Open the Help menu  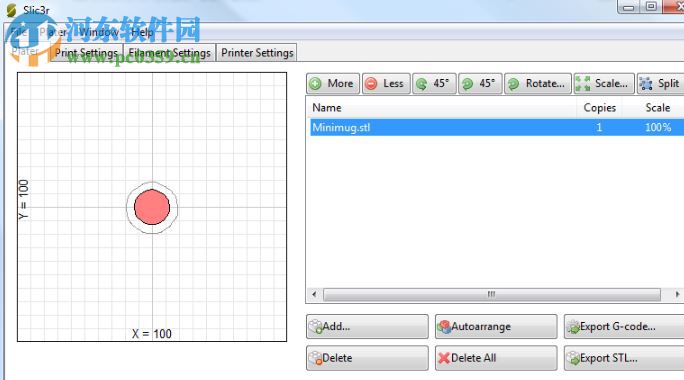(142, 32)
